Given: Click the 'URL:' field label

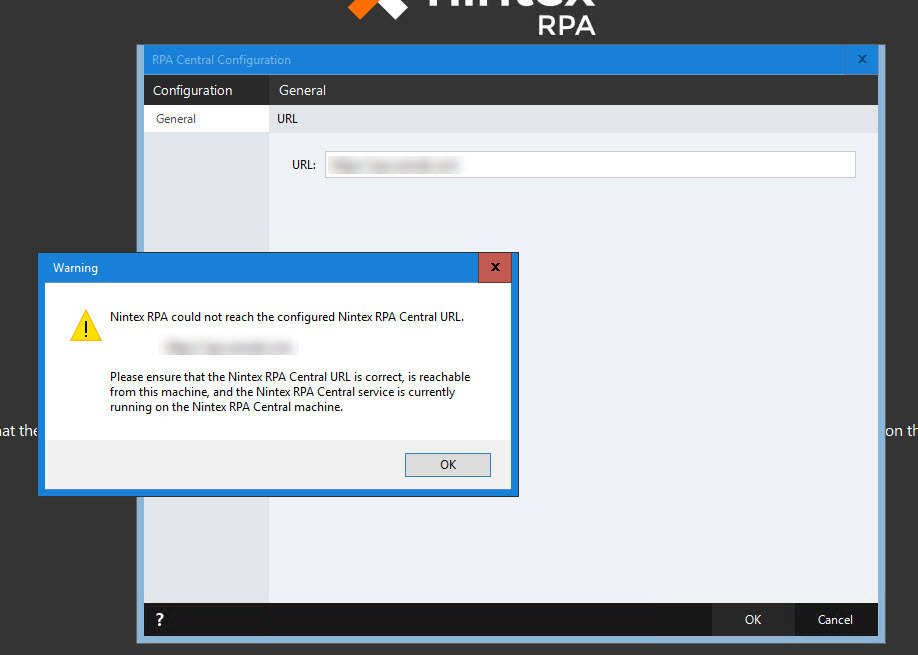Looking at the screenshot, I should 304,165.
